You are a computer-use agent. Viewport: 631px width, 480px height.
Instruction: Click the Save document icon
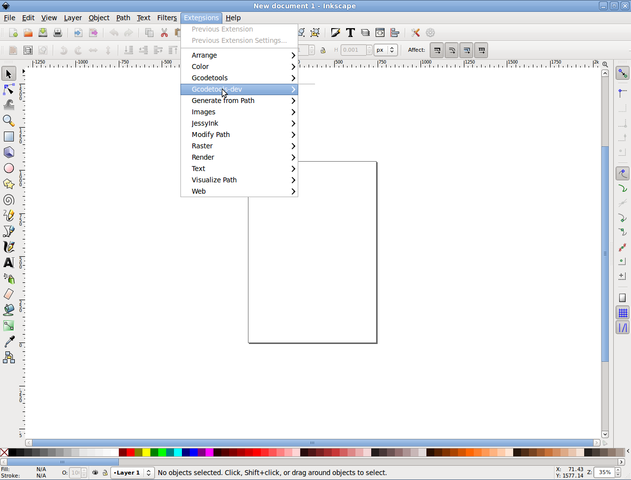(43, 33)
